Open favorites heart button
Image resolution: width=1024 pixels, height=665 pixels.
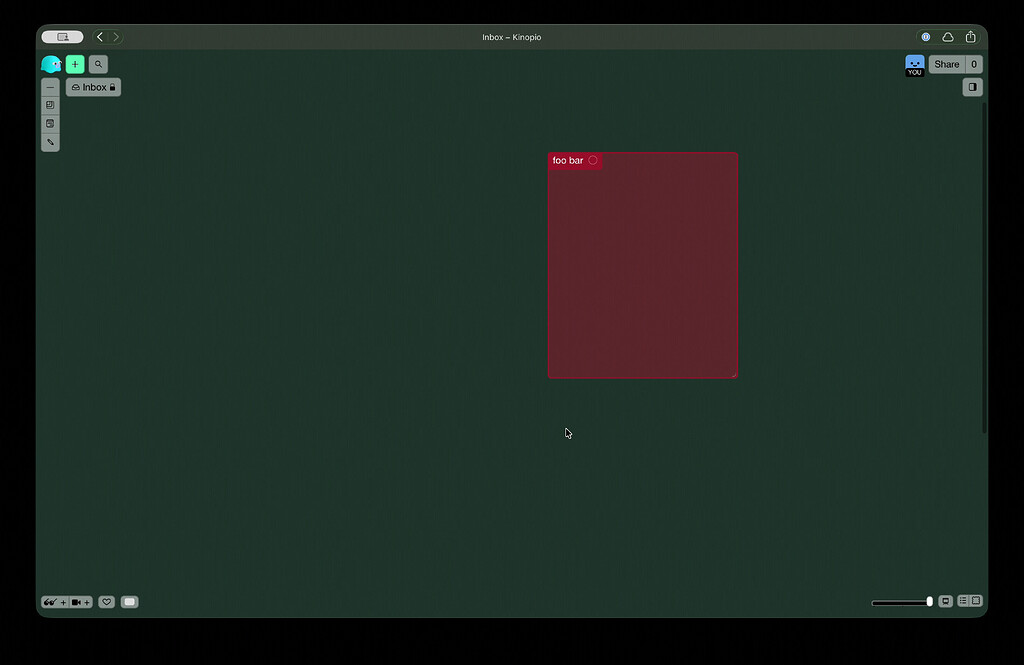[x=106, y=602]
